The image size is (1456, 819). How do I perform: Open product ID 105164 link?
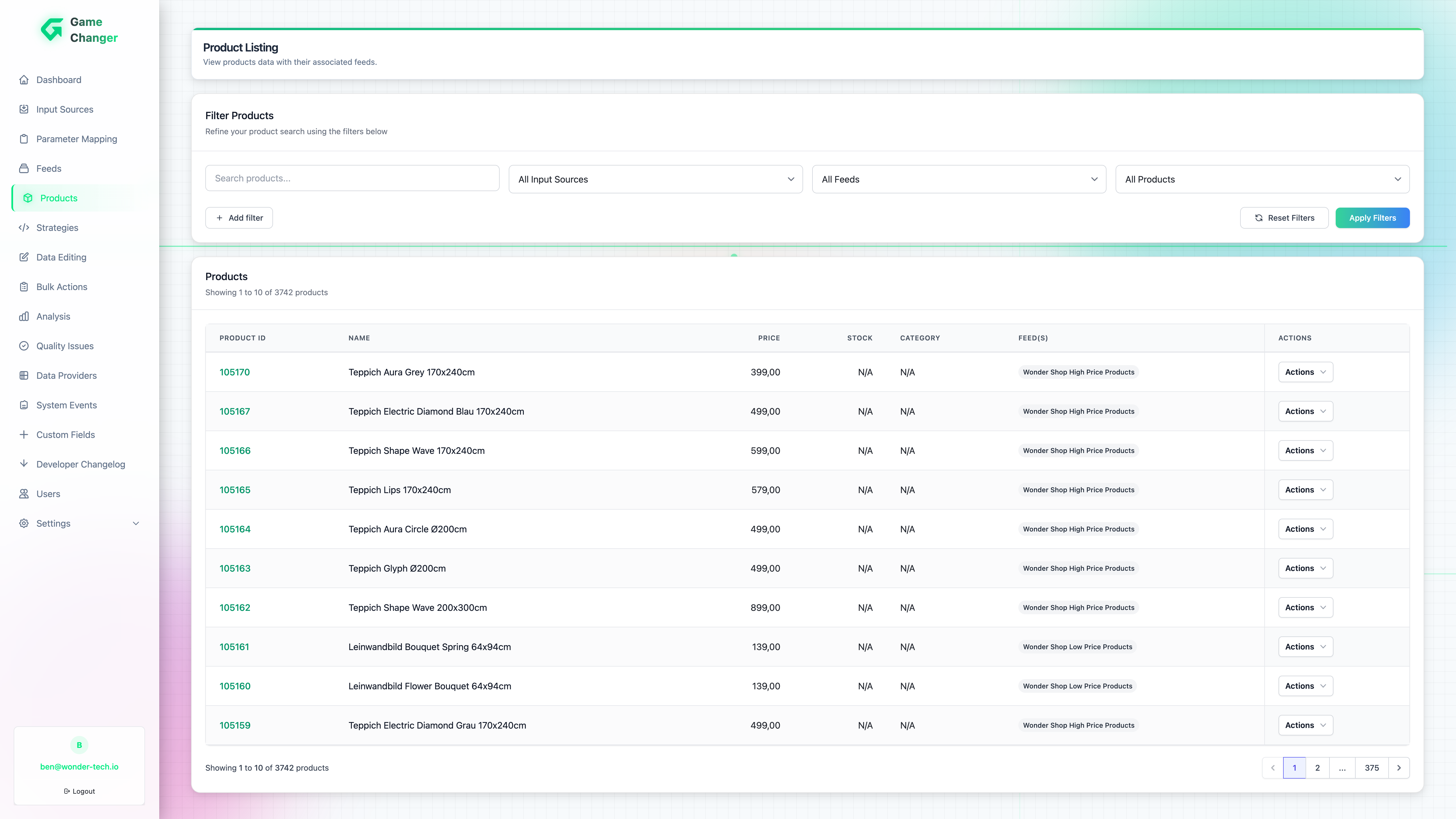(235, 529)
